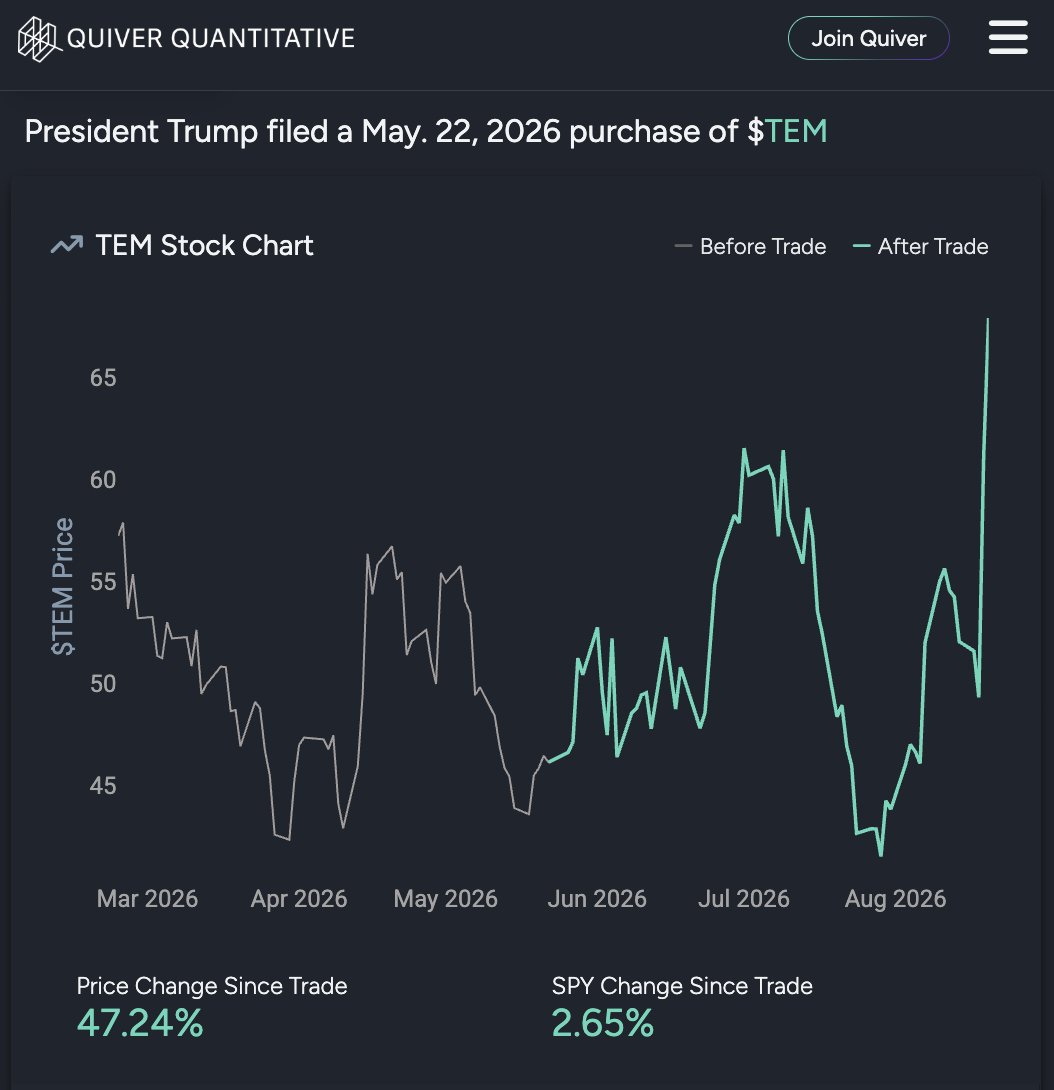1054x1090 pixels.
Task: Click the SPY Change Since Trade label
Action: pos(682,986)
